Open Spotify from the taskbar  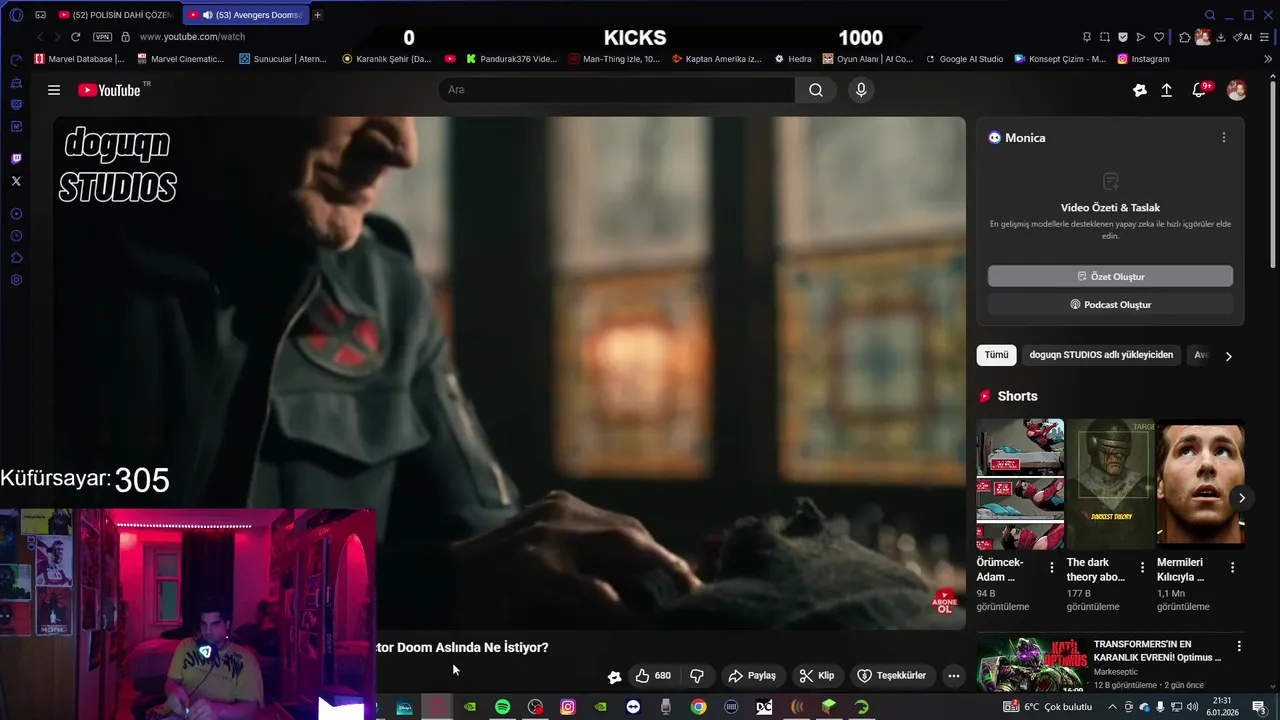tap(502, 707)
